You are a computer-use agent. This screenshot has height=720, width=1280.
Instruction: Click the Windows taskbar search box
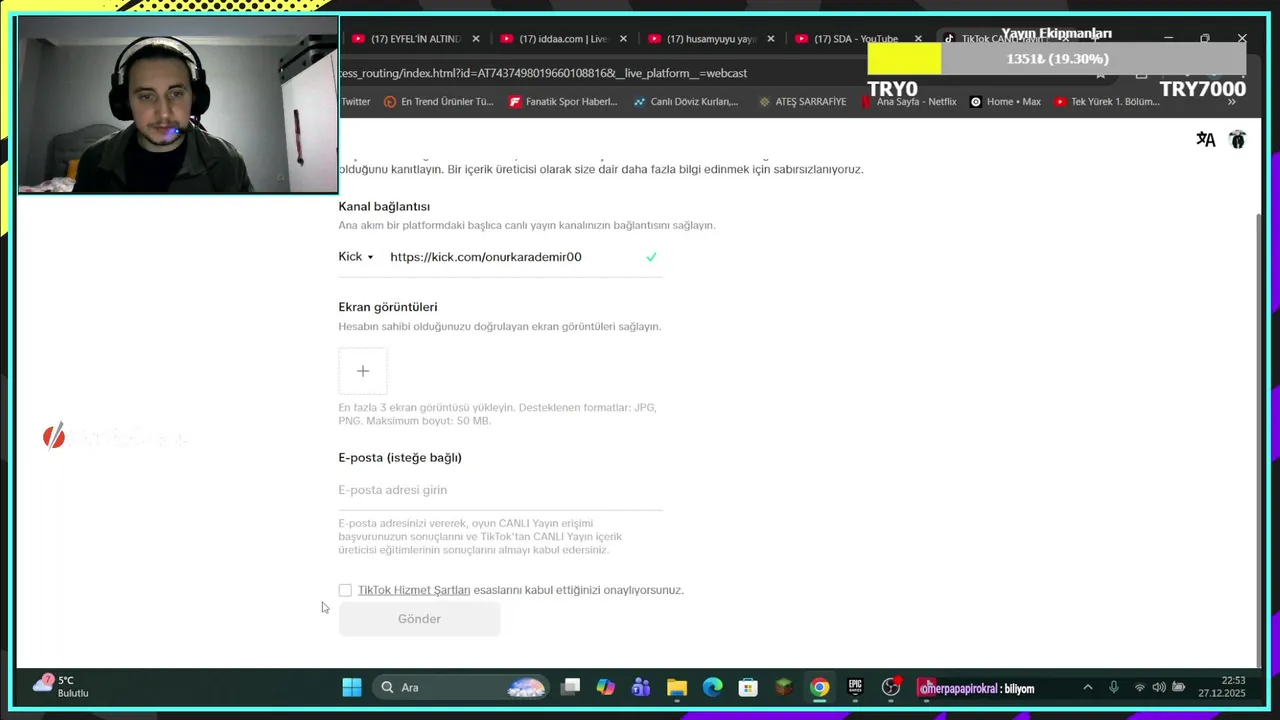[461, 687]
